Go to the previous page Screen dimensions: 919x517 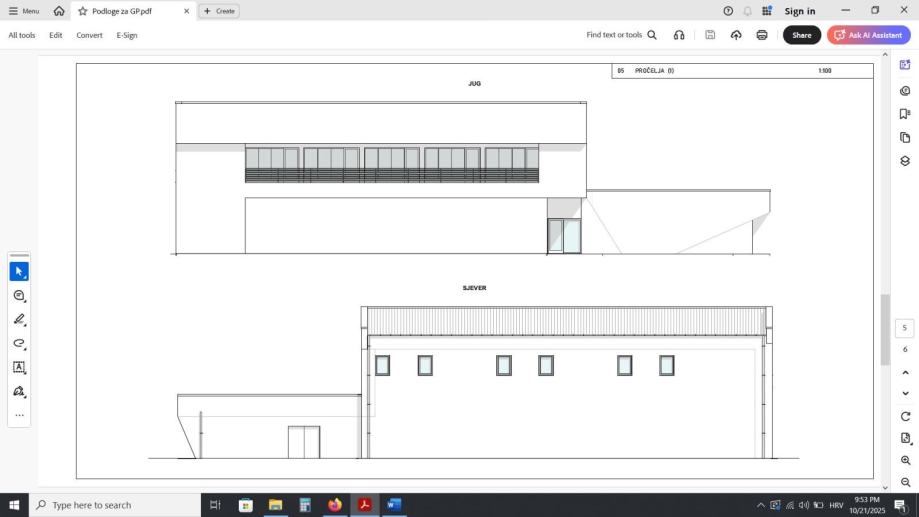(905, 373)
